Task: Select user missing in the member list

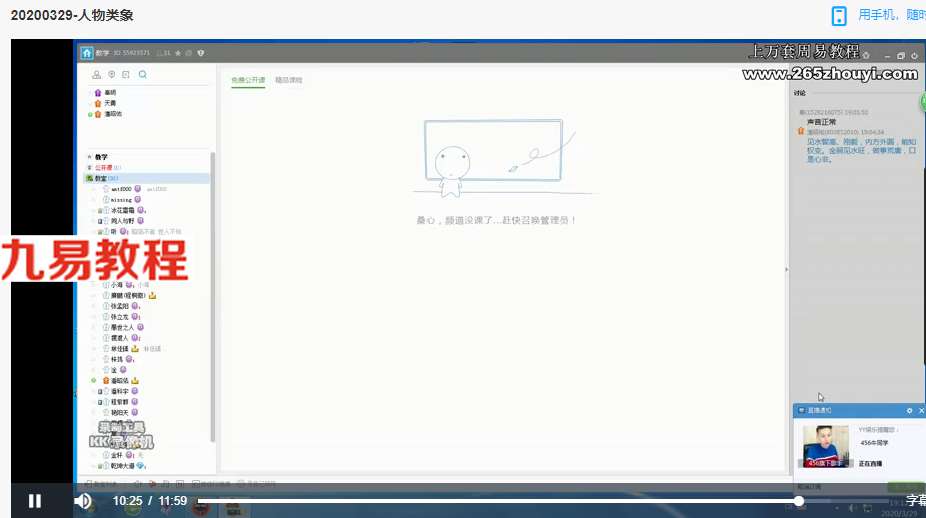Action: 121,200
